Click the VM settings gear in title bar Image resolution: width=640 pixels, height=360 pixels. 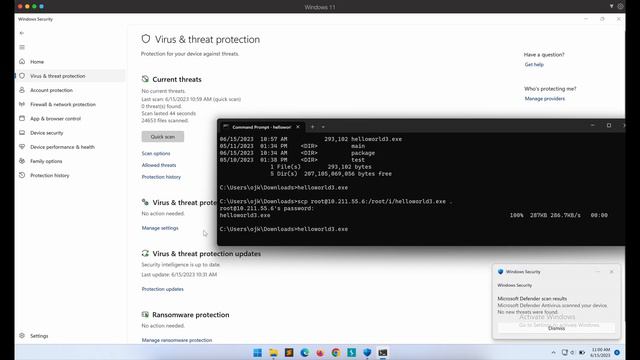[x=620, y=6]
